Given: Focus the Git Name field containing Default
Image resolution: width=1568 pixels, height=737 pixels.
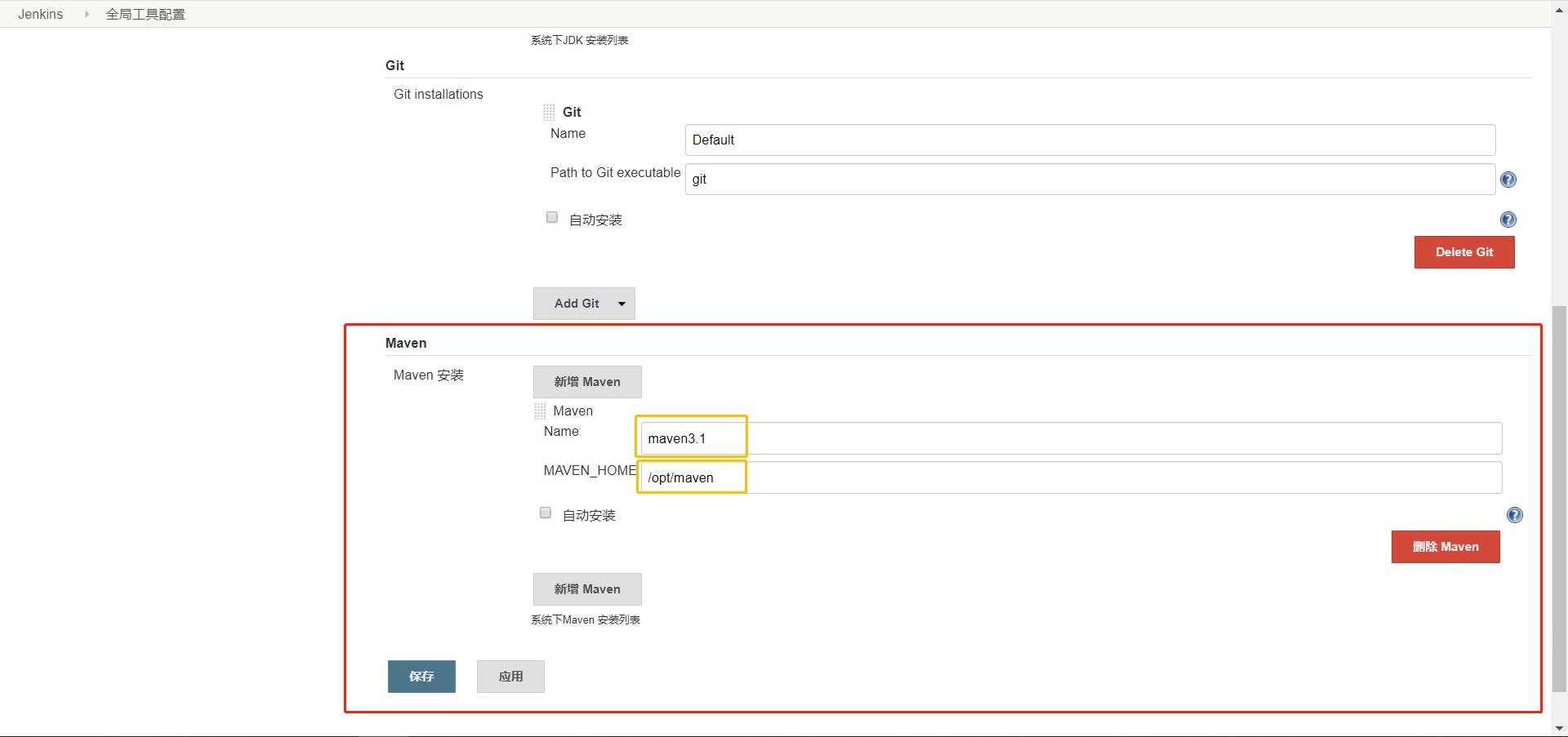Looking at the screenshot, I should 1090,140.
